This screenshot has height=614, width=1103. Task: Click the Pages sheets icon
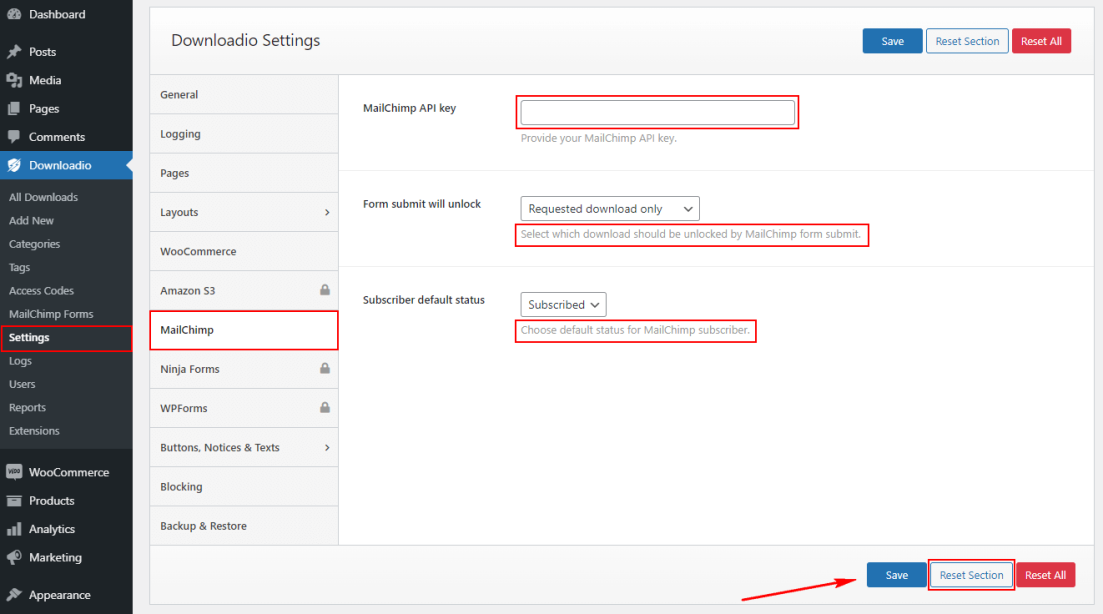14,108
